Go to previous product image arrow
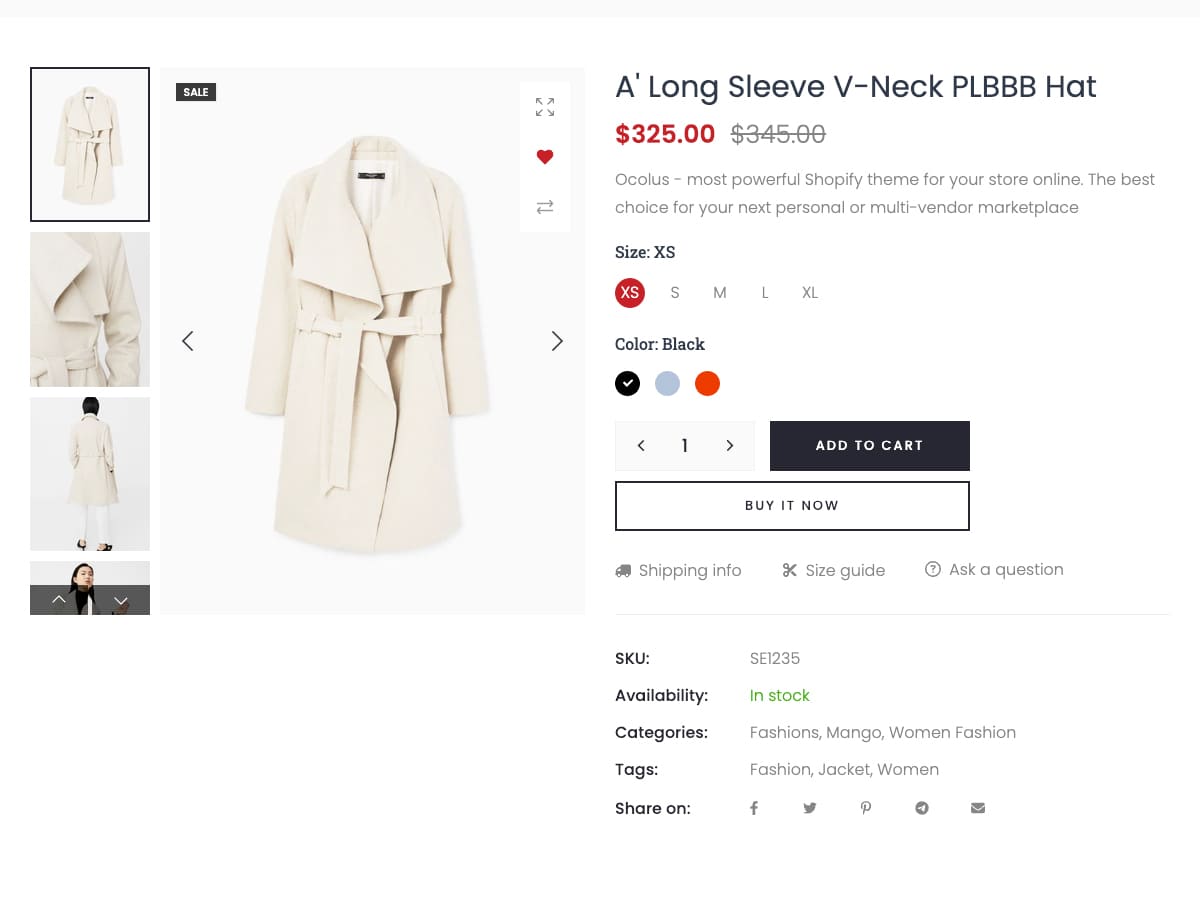 187,341
